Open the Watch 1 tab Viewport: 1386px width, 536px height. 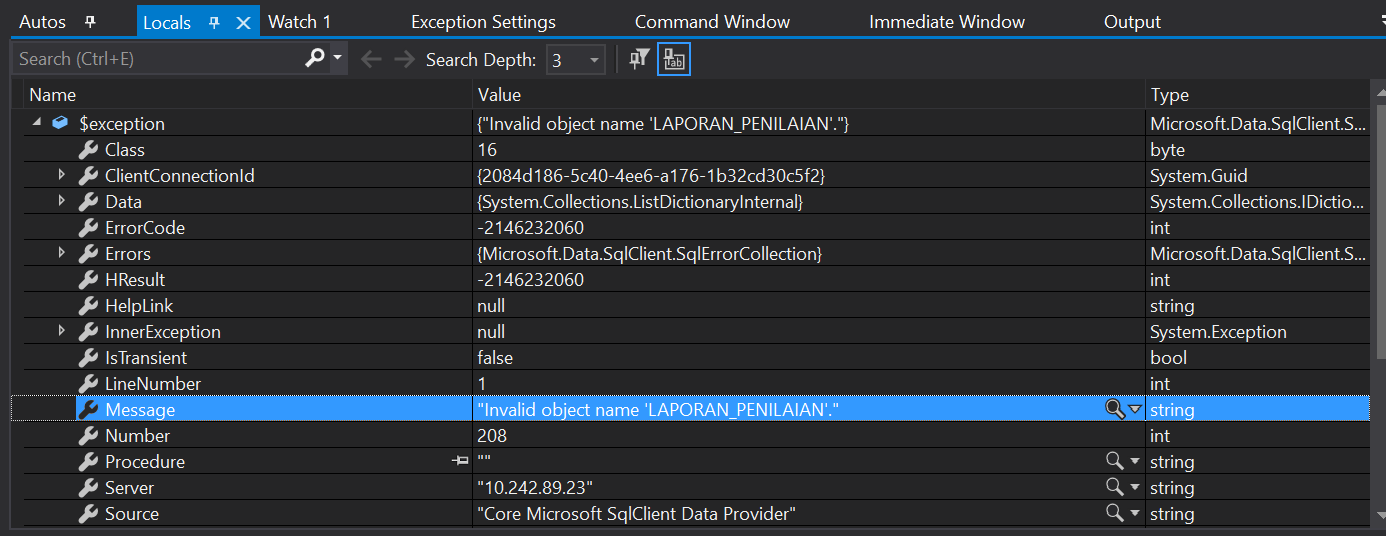pyautogui.click(x=299, y=21)
